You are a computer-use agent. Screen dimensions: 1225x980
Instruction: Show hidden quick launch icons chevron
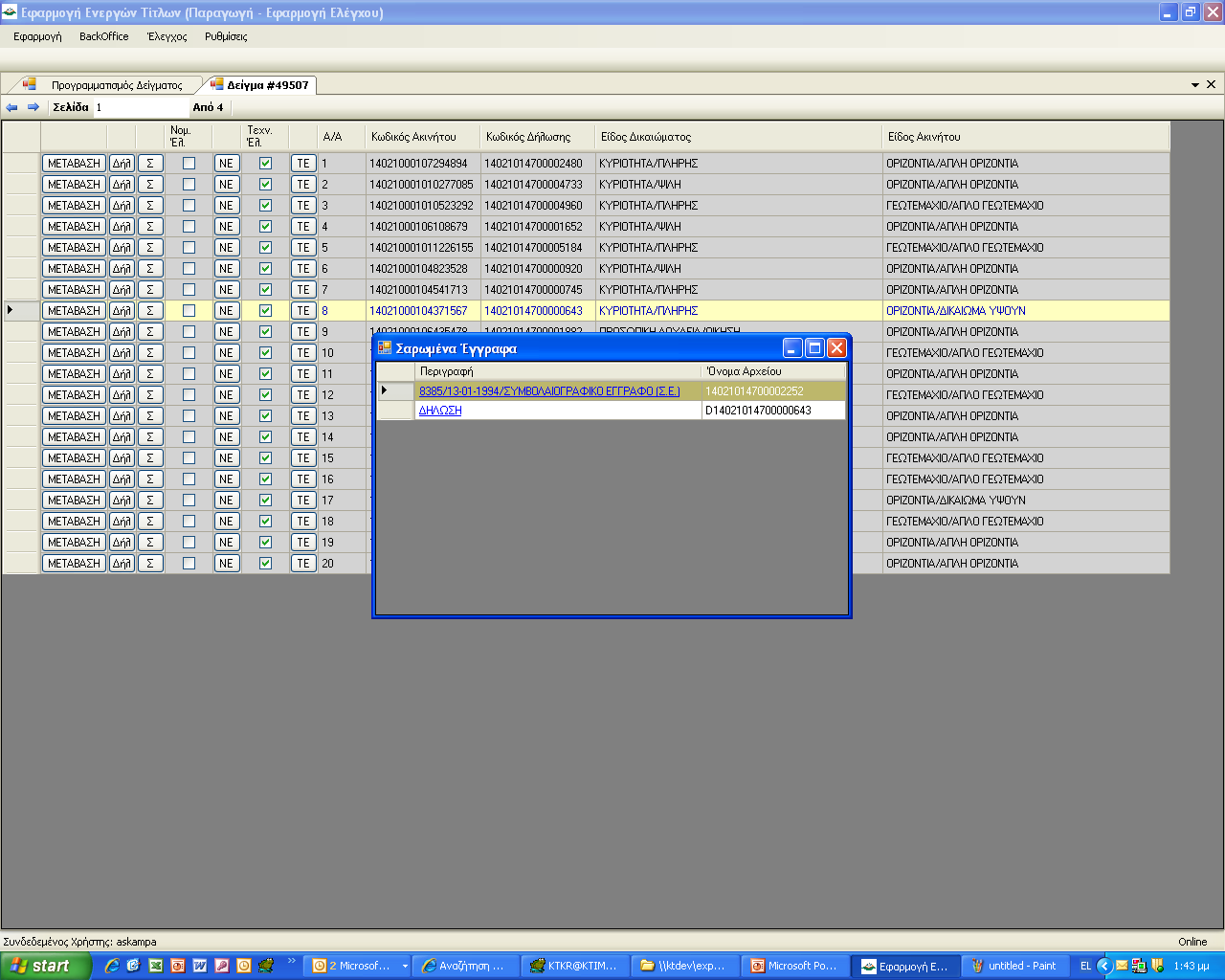click(x=292, y=962)
